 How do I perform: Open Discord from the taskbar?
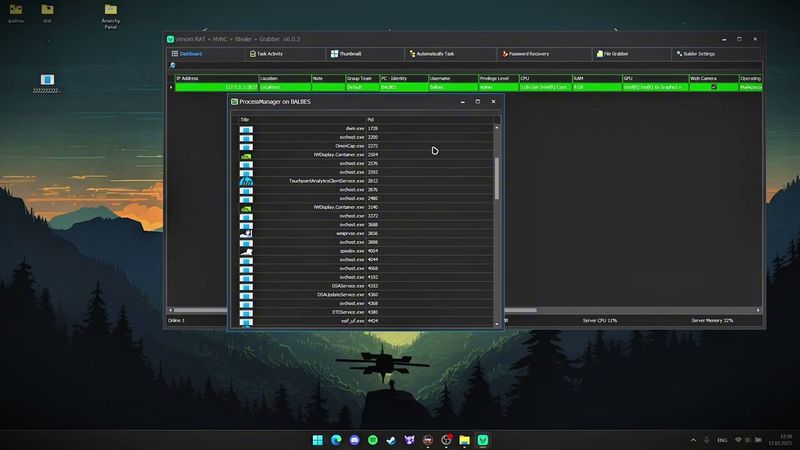point(354,440)
